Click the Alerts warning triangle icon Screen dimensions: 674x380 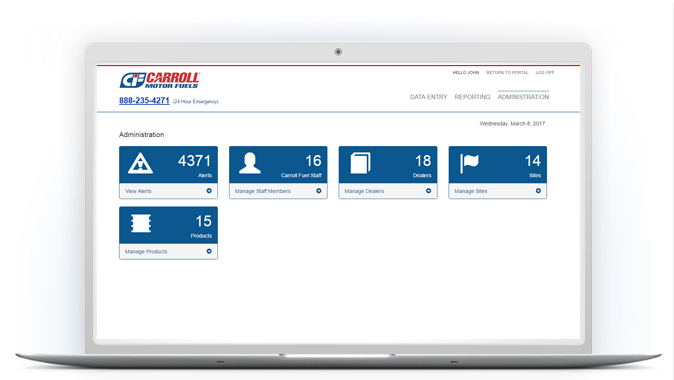141,163
